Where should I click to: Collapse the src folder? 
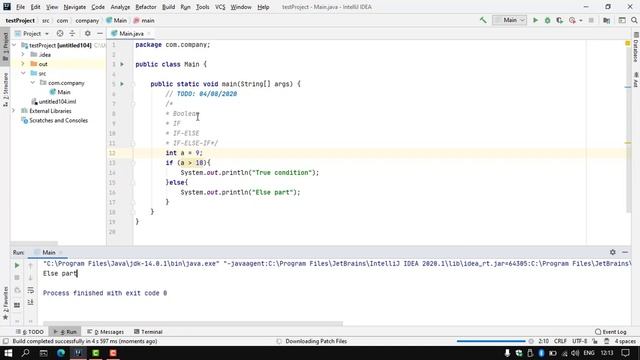pyautogui.click(x=23, y=73)
